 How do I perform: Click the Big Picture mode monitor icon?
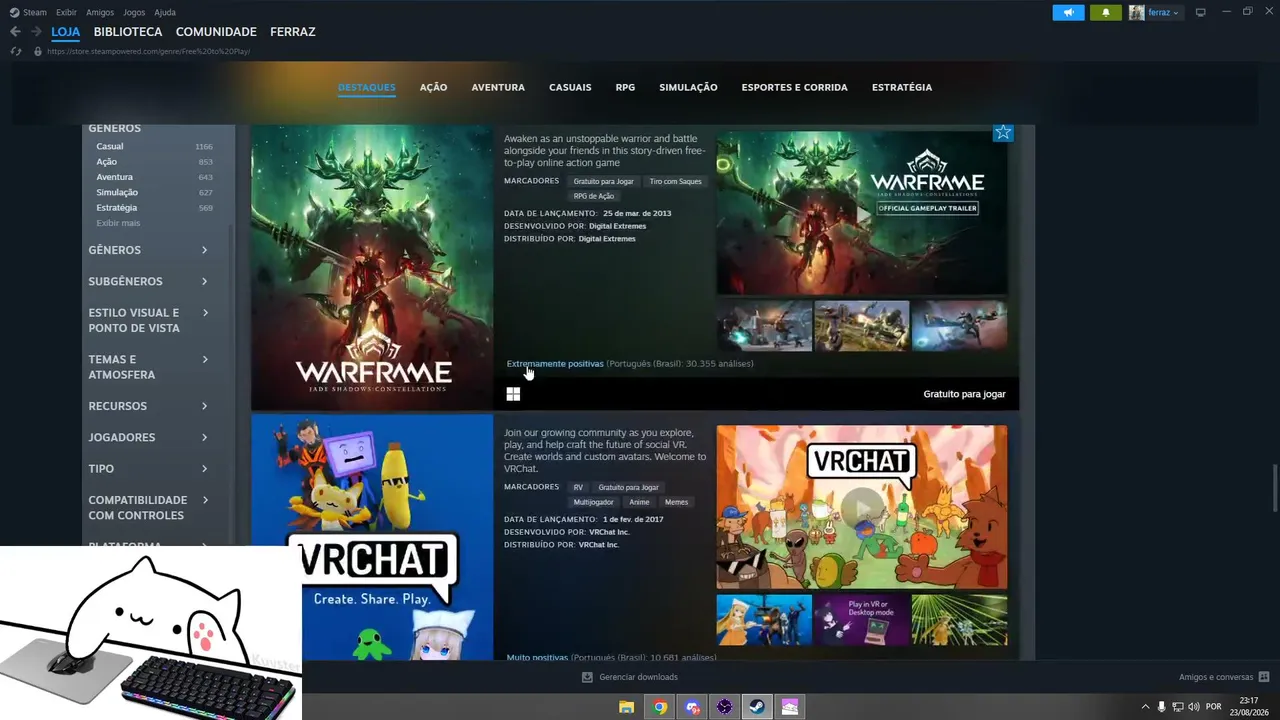[x=1200, y=13]
